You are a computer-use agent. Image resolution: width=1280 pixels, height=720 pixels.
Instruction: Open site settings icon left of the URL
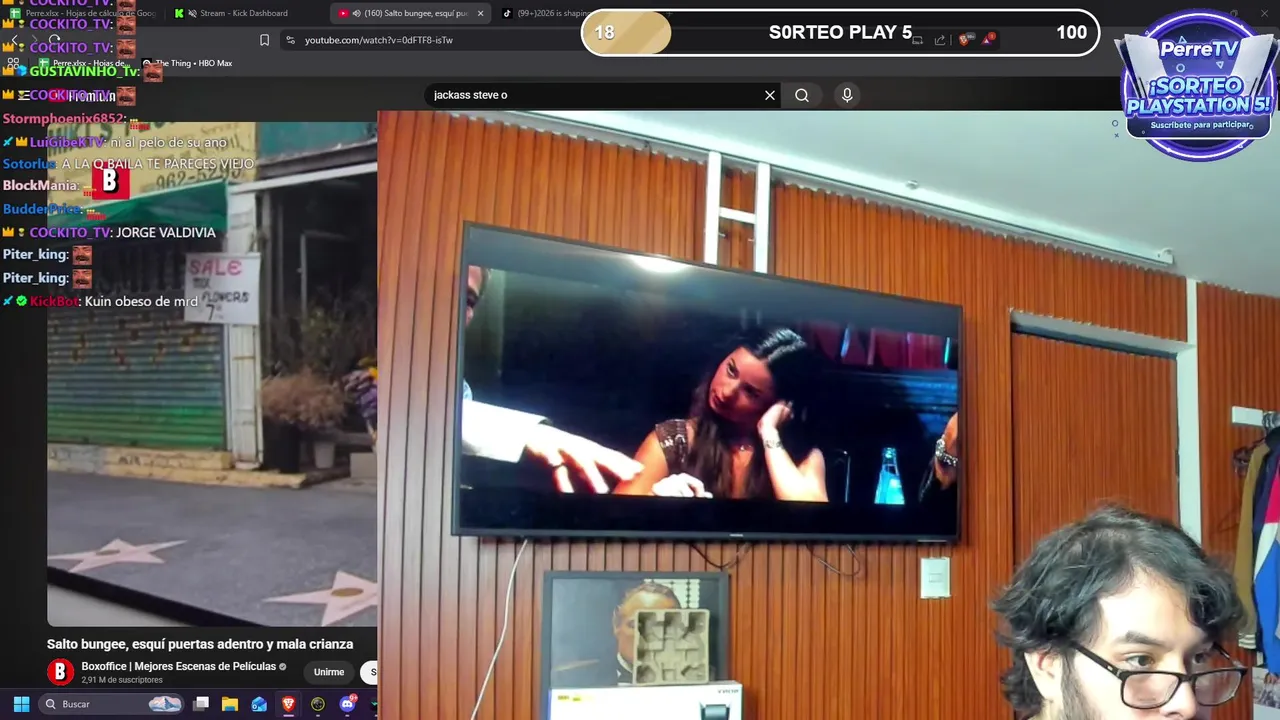point(290,40)
